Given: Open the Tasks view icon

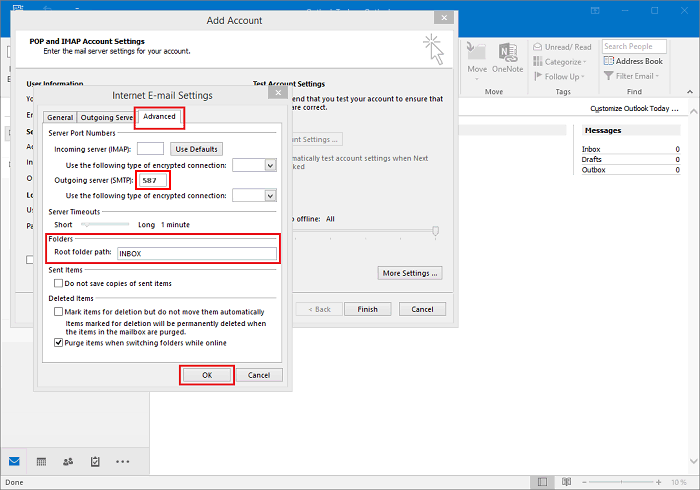Looking at the screenshot, I should pos(95,461).
